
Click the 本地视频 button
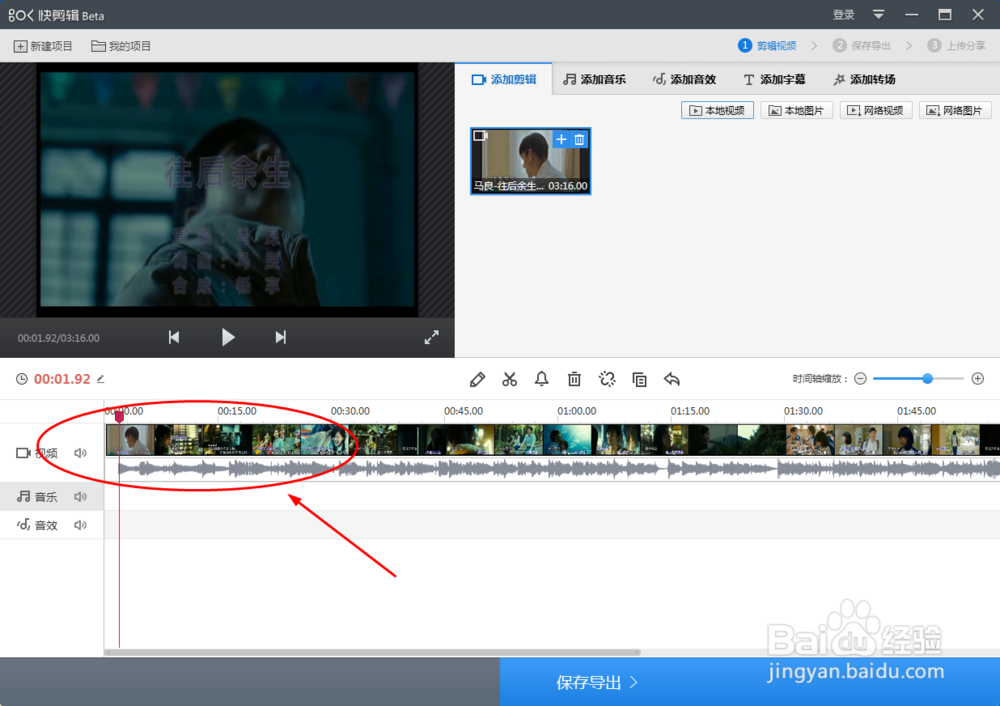click(x=717, y=110)
